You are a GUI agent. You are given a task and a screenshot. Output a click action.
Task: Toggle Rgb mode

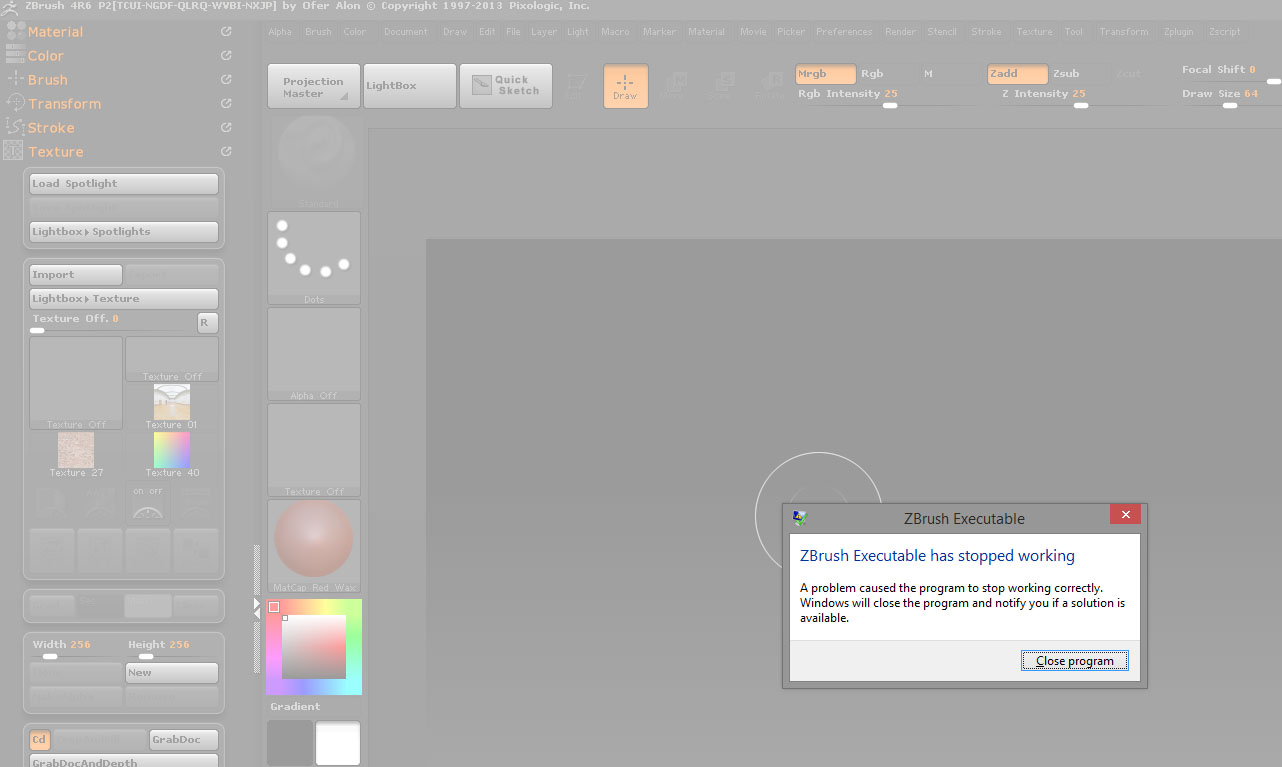[x=887, y=74]
